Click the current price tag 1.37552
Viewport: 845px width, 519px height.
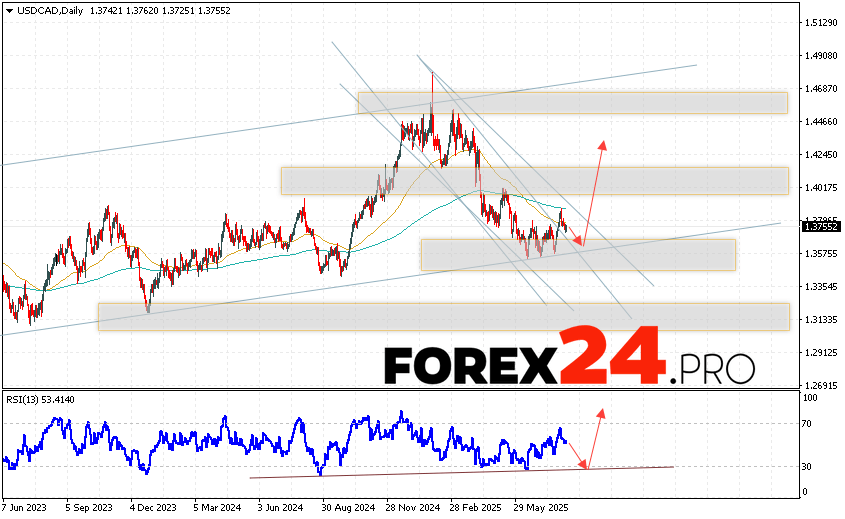pyautogui.click(x=819, y=227)
